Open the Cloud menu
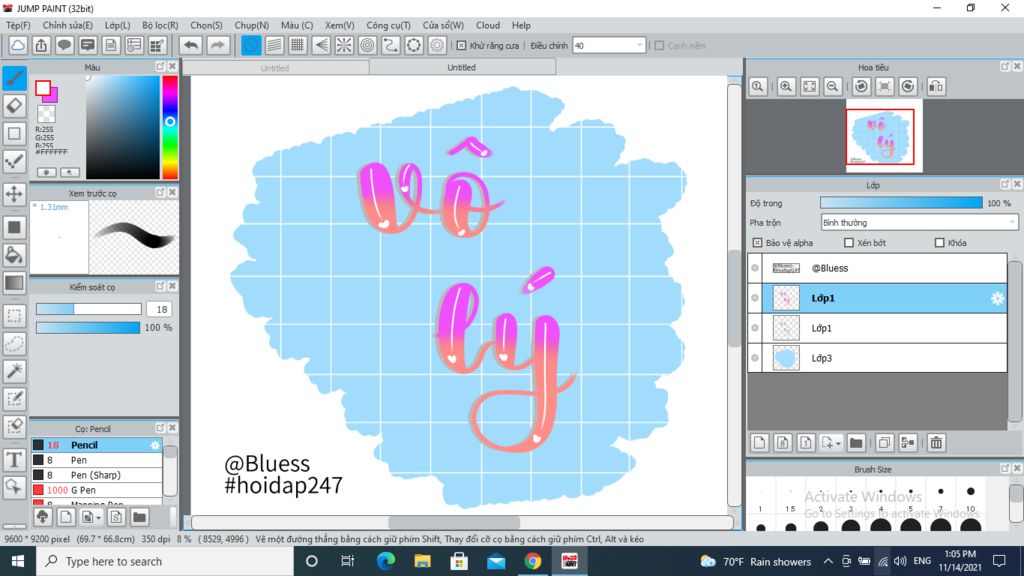Viewport: 1024px width, 576px height. [488, 25]
